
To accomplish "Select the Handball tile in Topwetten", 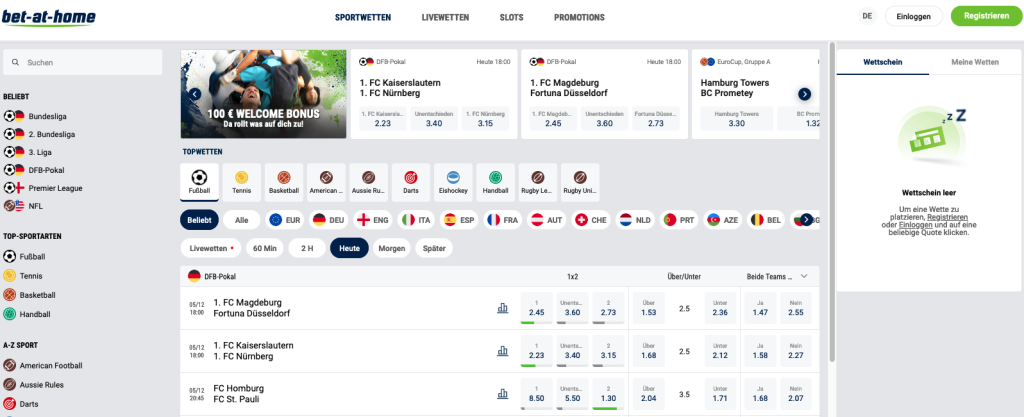I will (x=496, y=183).
